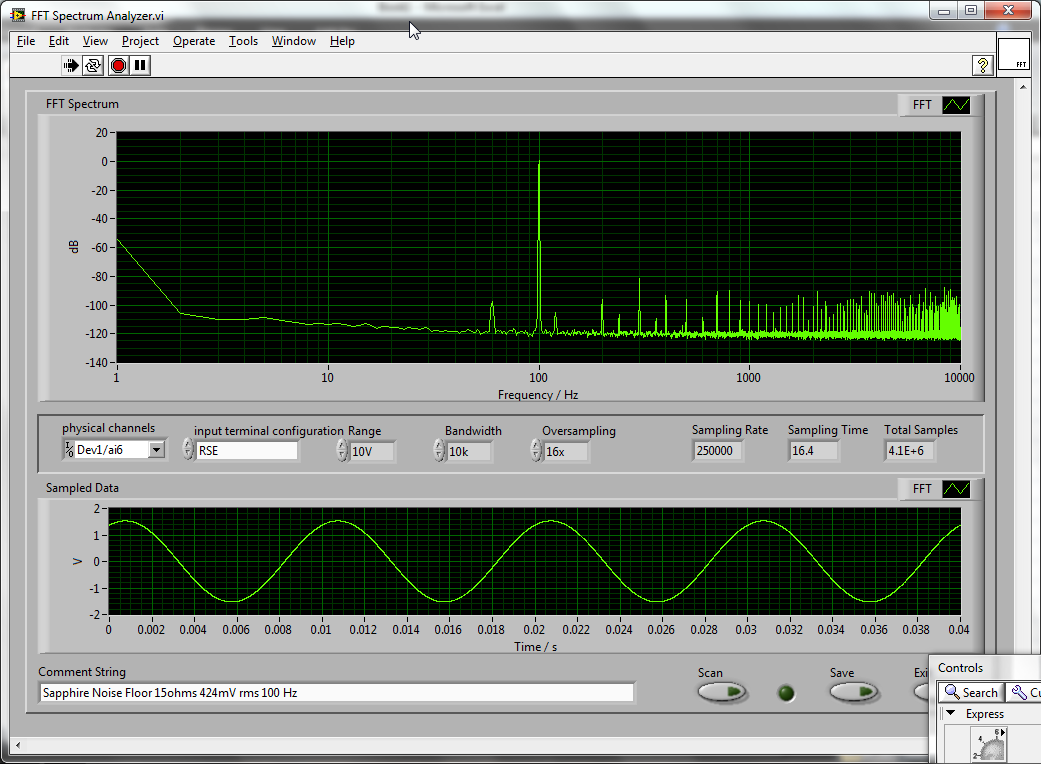Screen dimensions: 1041x764
Task: Click the Scan button
Action: click(x=722, y=692)
